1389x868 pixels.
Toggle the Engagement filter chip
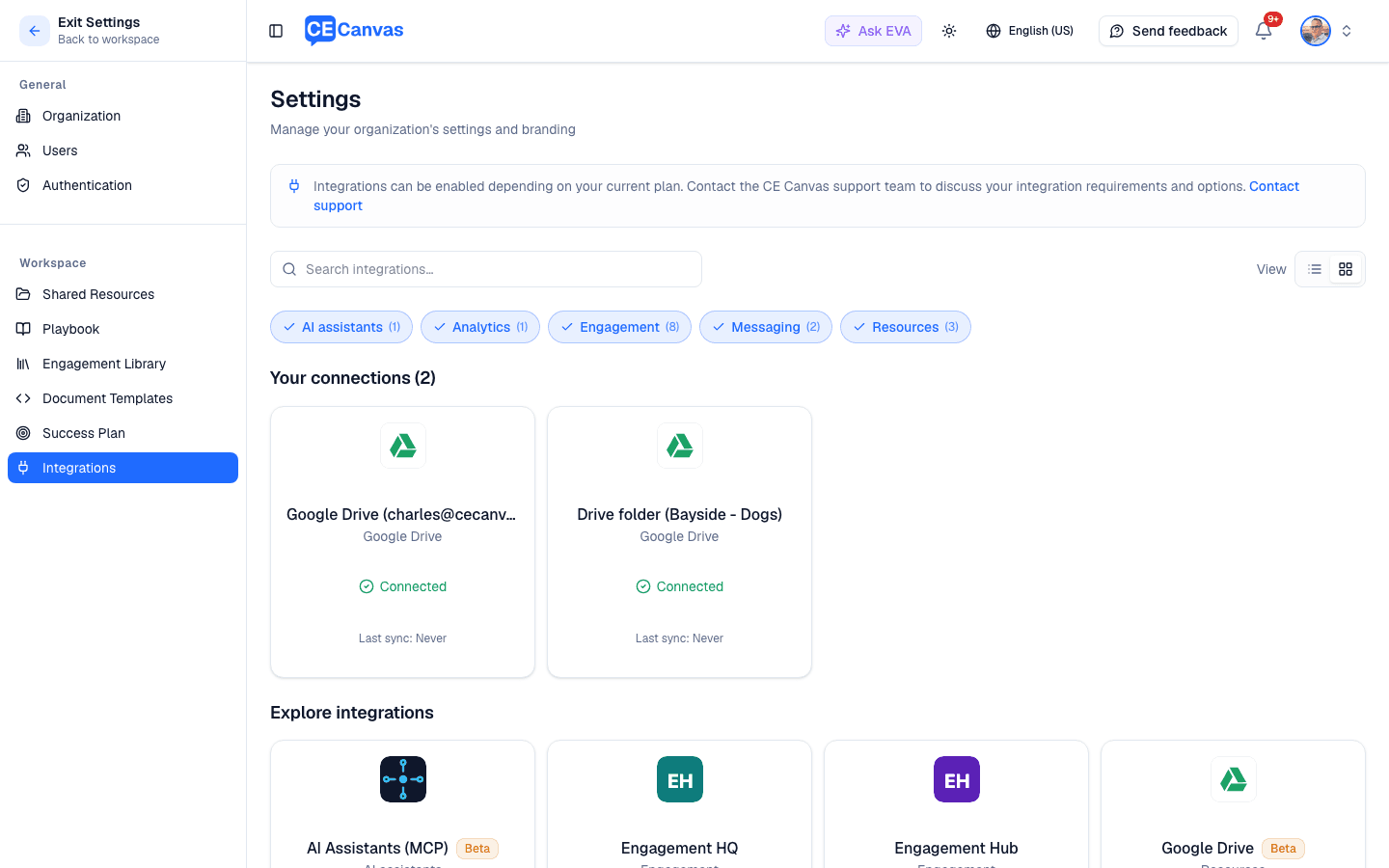click(x=619, y=327)
